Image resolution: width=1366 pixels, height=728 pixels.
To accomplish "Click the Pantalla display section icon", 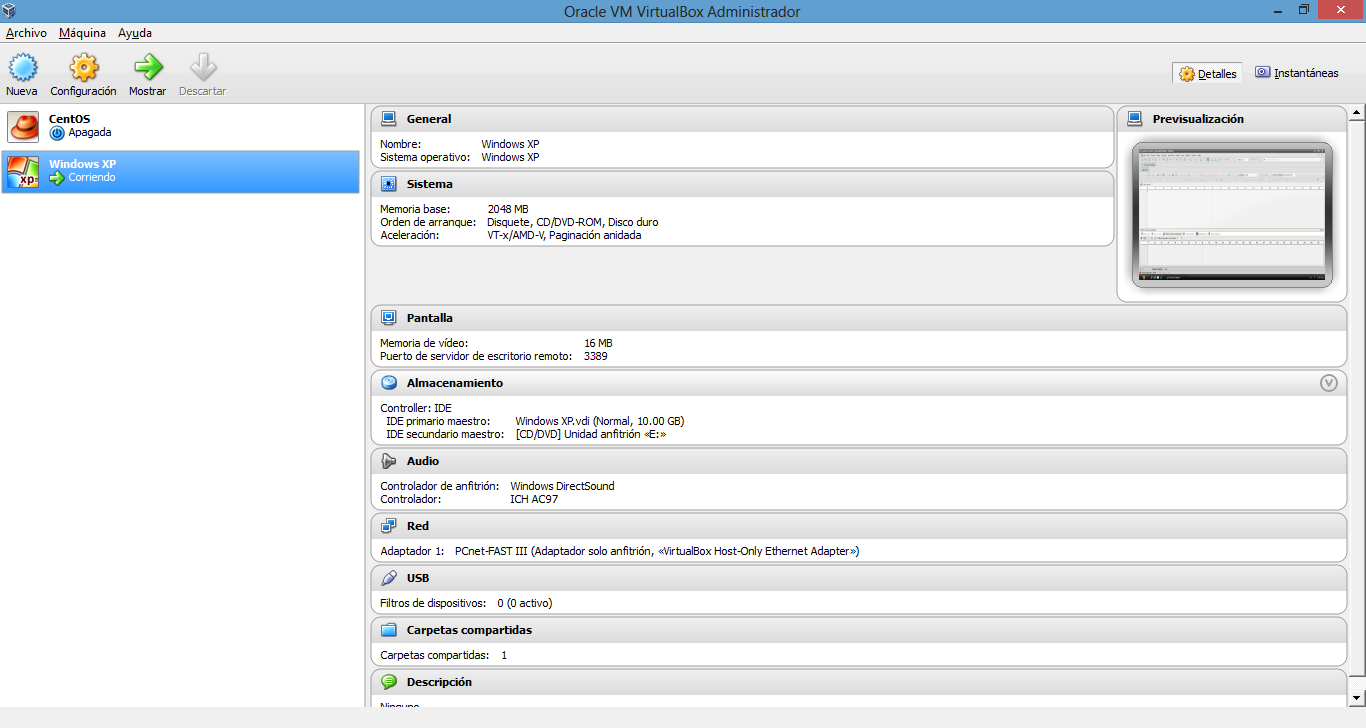I will (388, 317).
